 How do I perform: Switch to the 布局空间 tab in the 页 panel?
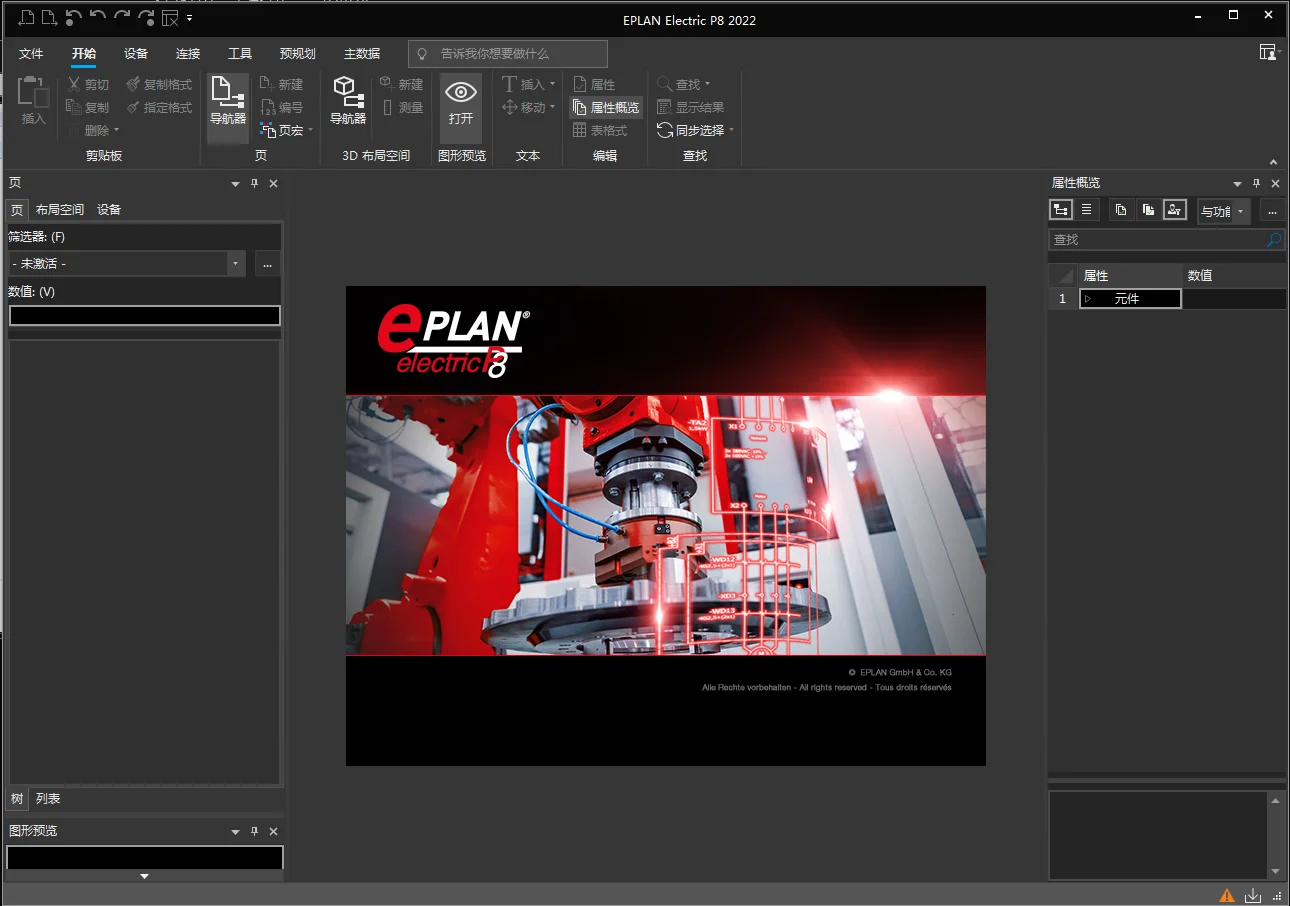click(x=60, y=210)
